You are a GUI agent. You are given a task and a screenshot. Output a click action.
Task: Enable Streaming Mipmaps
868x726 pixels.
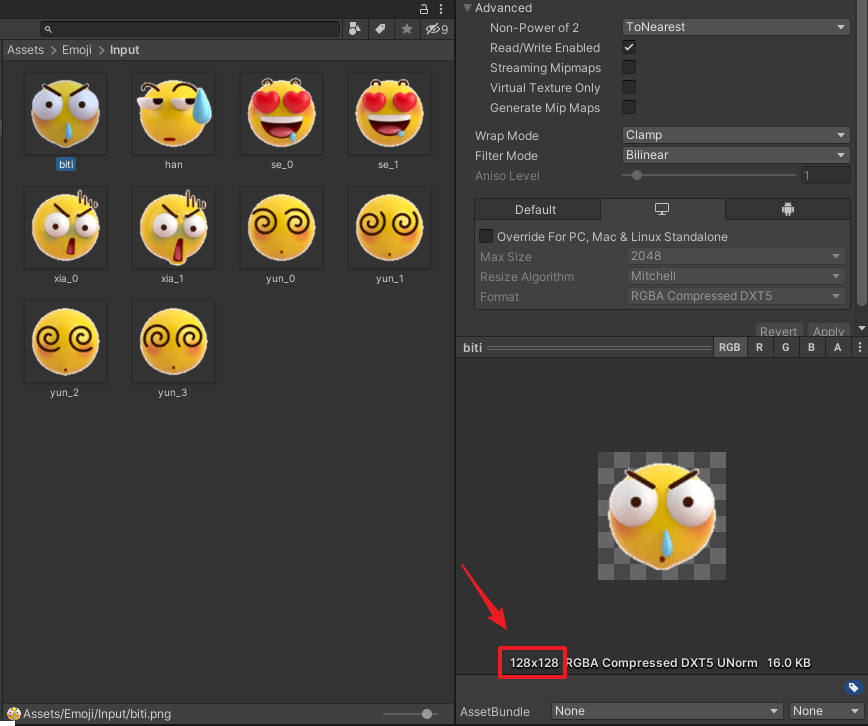[x=628, y=67]
